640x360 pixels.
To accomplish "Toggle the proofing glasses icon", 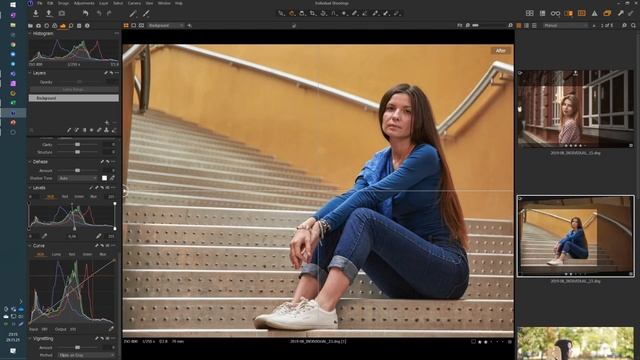I will [x=555, y=13].
